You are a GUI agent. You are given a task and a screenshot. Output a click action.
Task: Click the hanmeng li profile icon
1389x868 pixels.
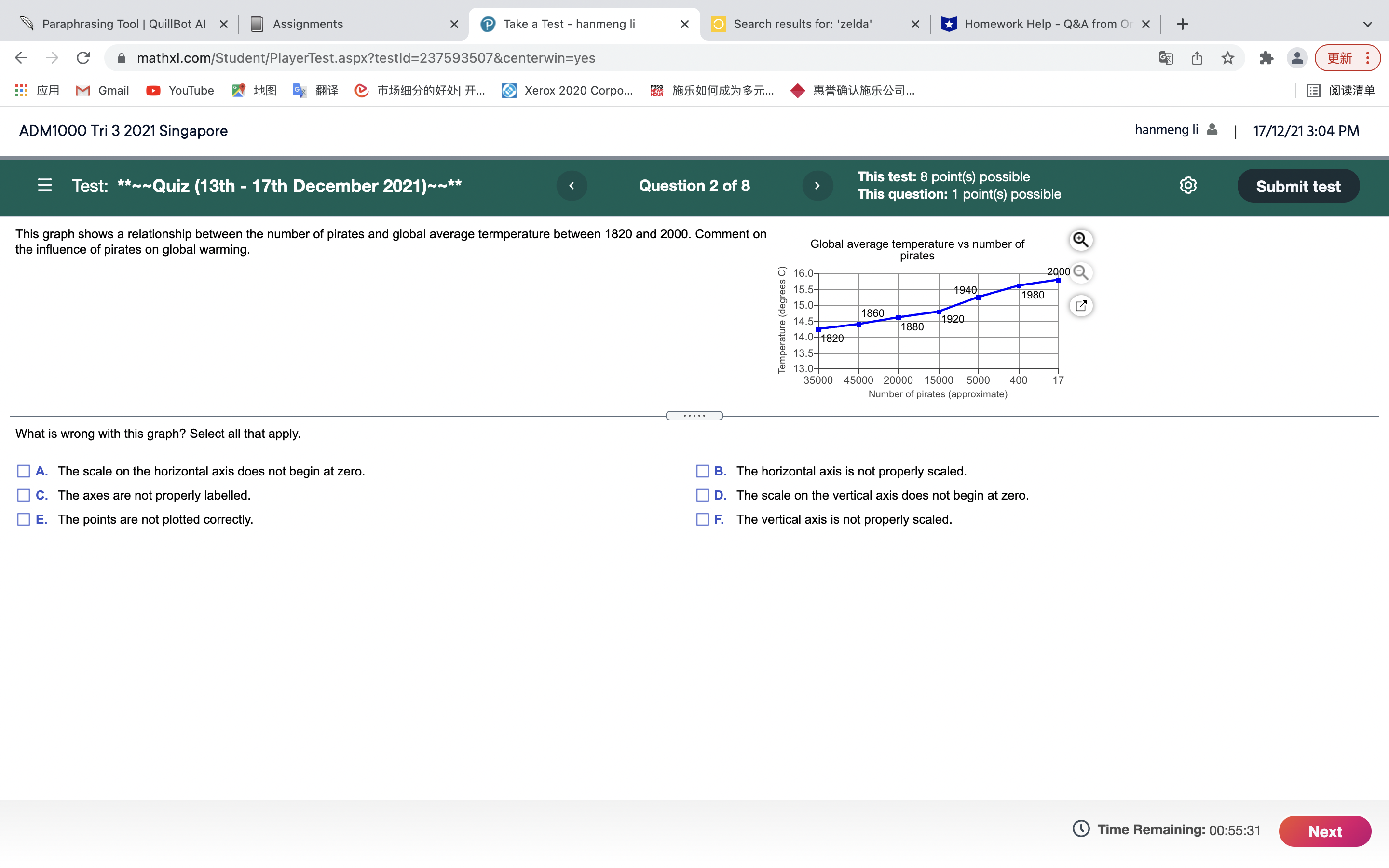1211,129
